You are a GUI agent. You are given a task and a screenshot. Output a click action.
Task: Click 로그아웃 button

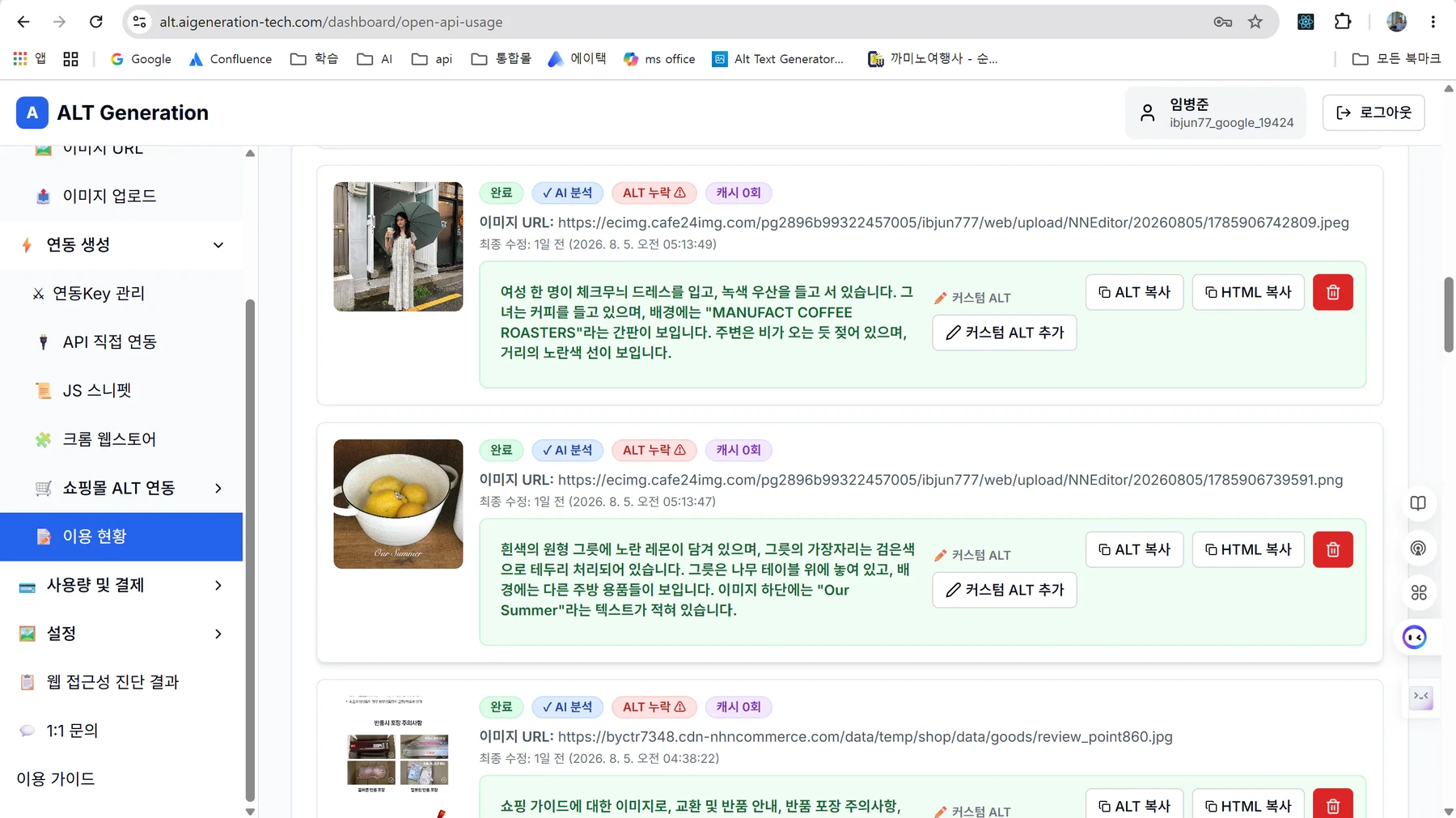coord(1373,112)
